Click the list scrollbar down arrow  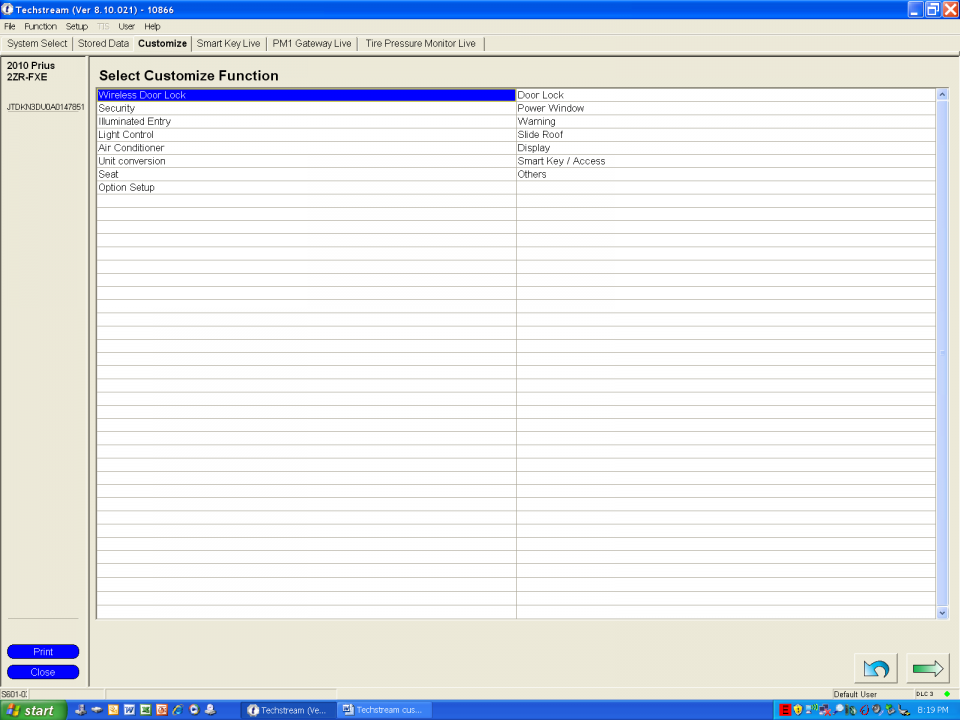[942, 612]
